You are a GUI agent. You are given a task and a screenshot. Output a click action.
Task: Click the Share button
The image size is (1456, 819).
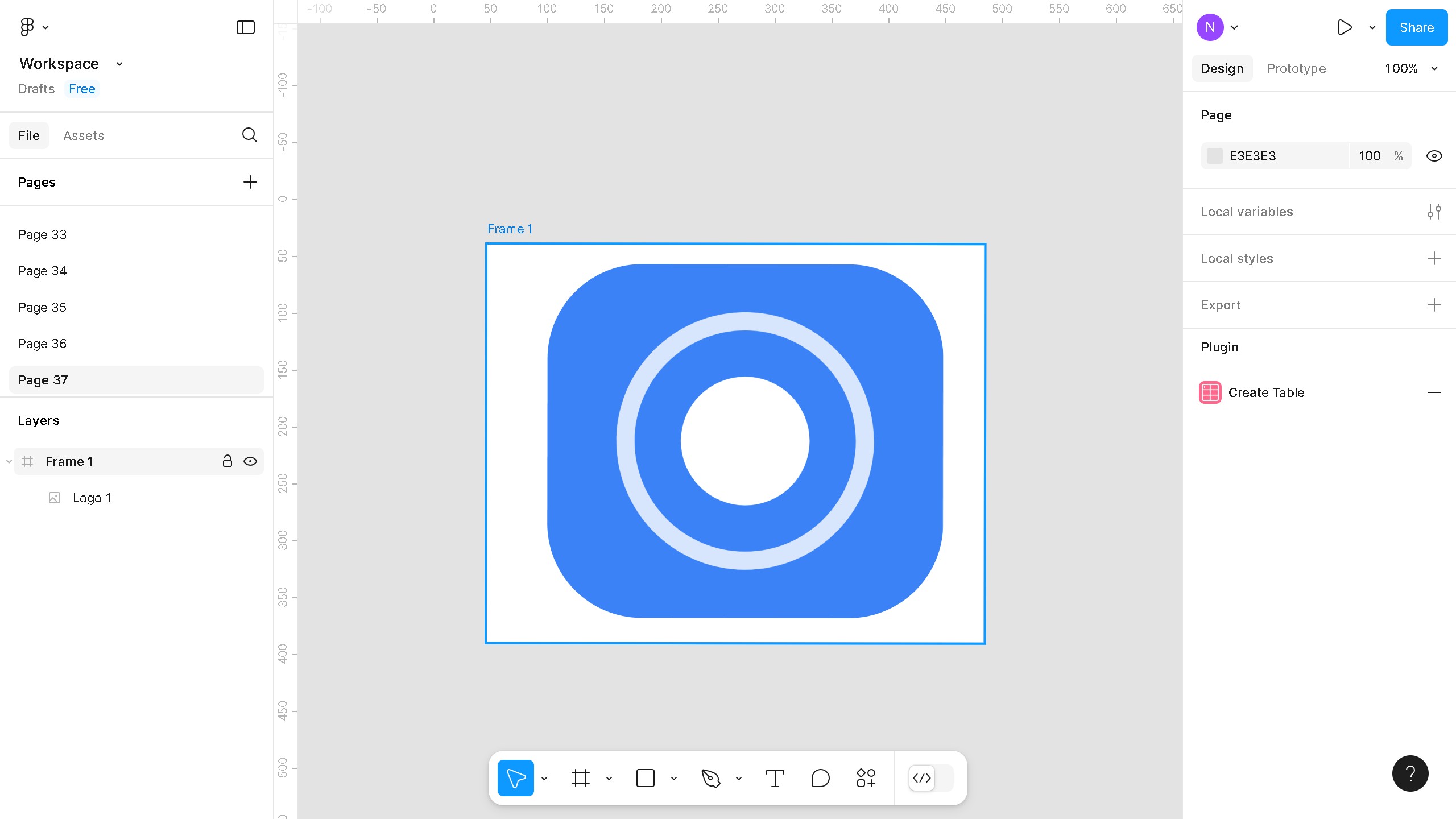tap(1416, 27)
